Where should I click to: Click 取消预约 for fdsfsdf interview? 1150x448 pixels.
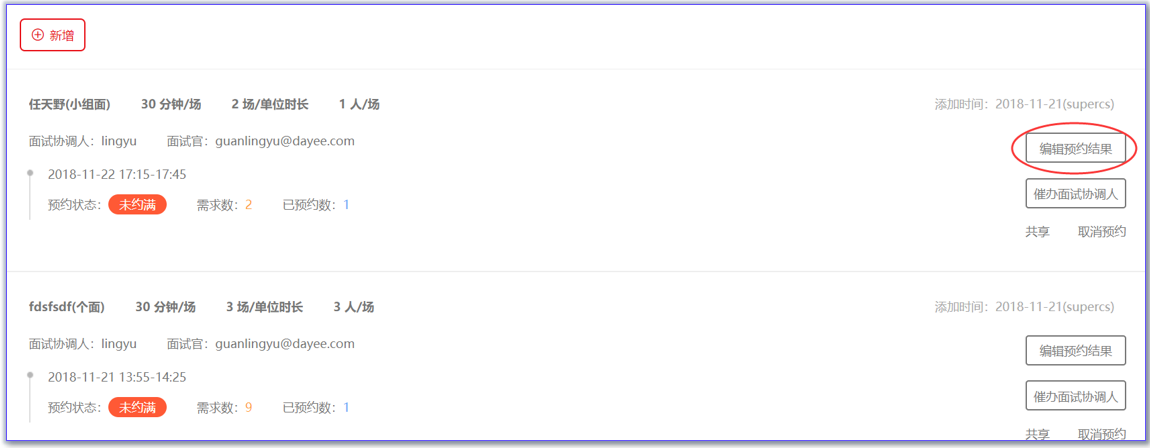(1102, 434)
